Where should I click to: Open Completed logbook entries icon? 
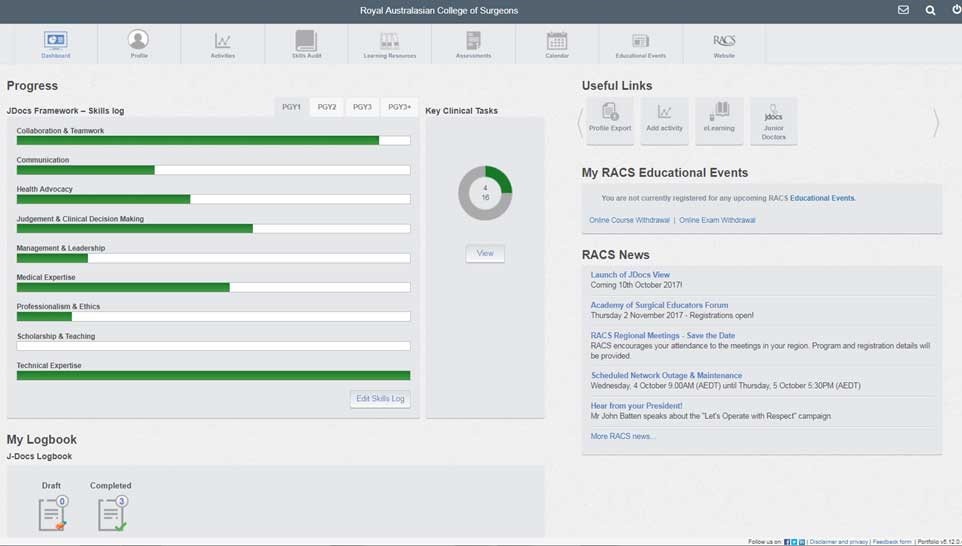(x=112, y=513)
